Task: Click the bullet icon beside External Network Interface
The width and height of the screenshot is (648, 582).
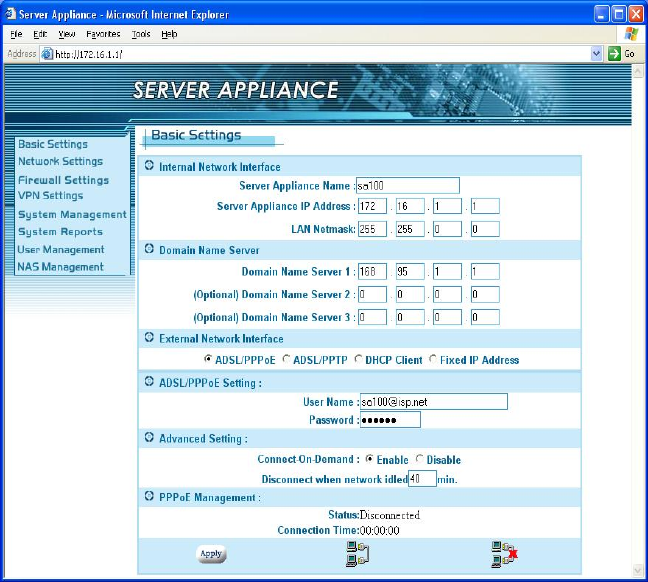Action: (149, 337)
